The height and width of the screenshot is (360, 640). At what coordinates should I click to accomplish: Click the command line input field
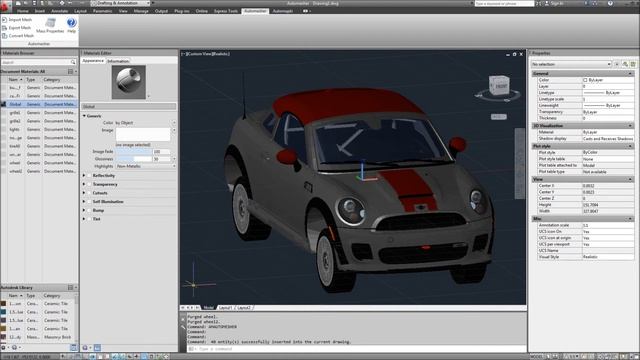(x=356, y=349)
